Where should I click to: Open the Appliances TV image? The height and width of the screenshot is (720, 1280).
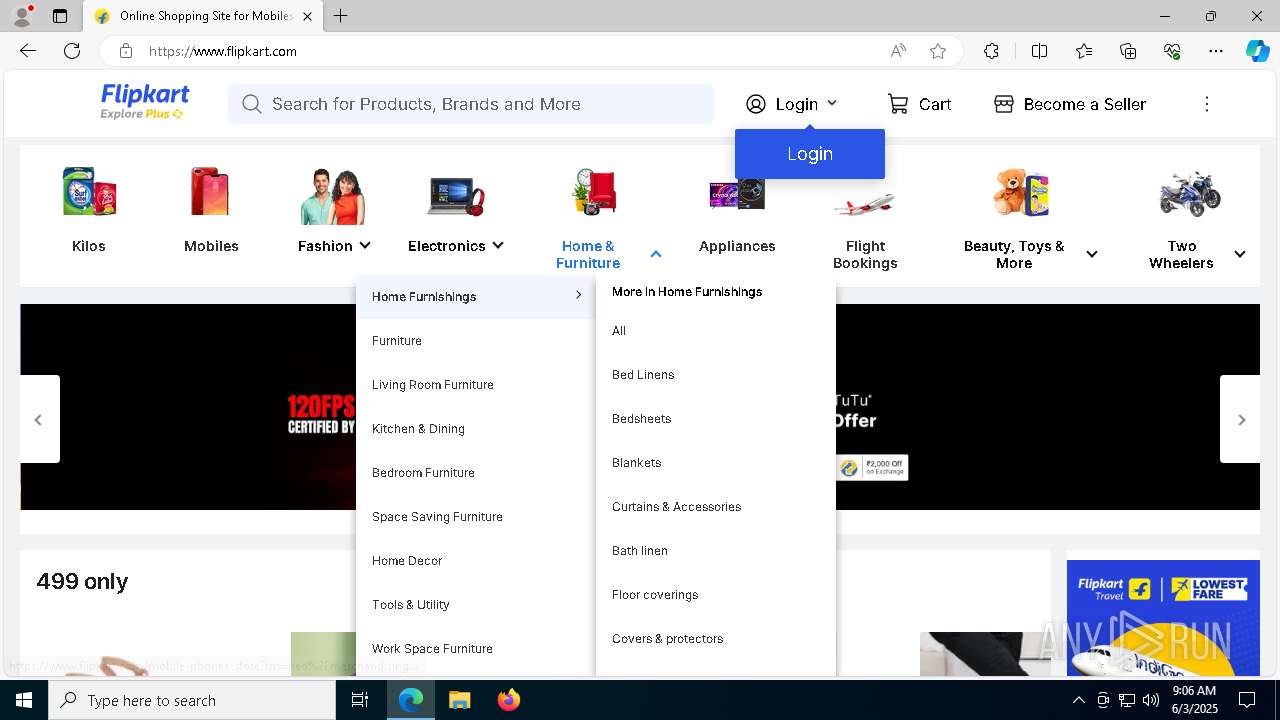(737, 194)
